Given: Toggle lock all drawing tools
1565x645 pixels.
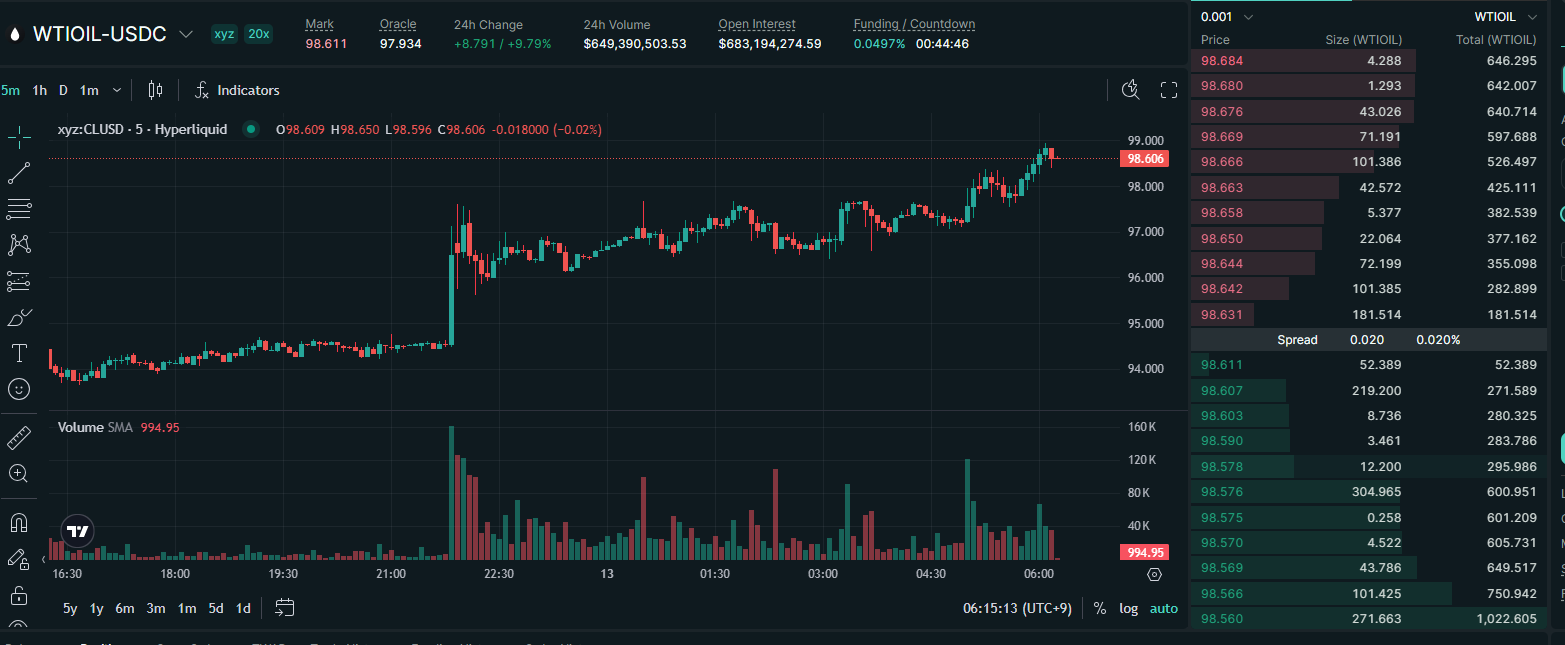Looking at the screenshot, I should 19,596.
